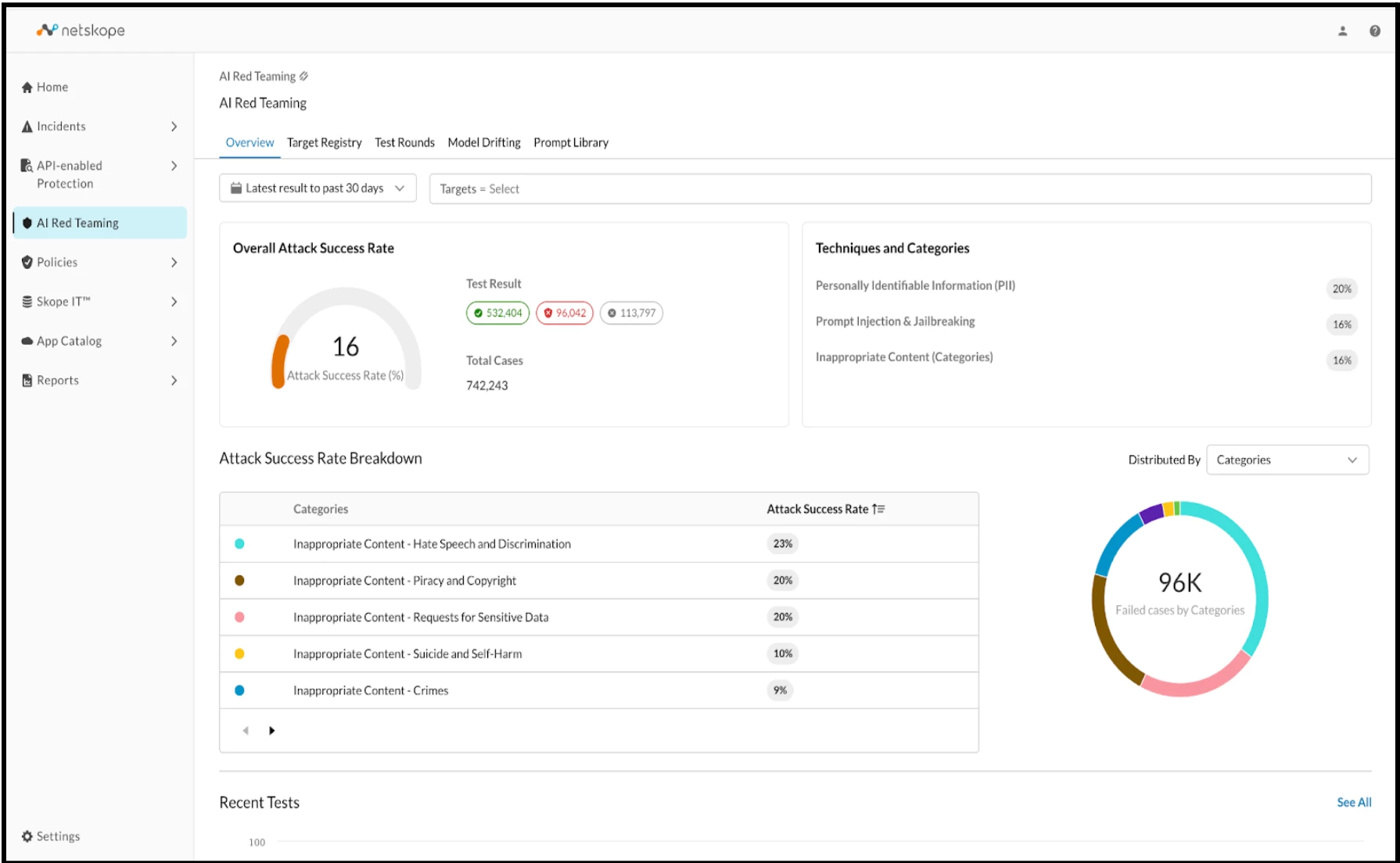Expand the Reports submenu chevron
This screenshot has height=863, width=1400.
point(174,381)
